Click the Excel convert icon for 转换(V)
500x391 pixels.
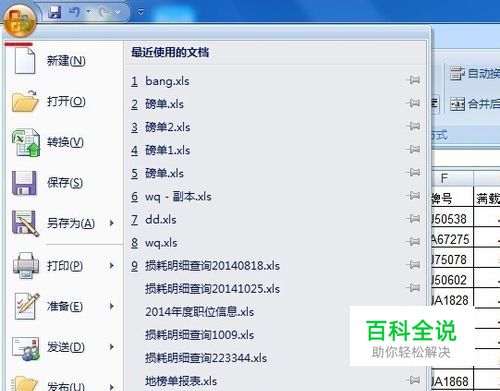click(x=26, y=142)
